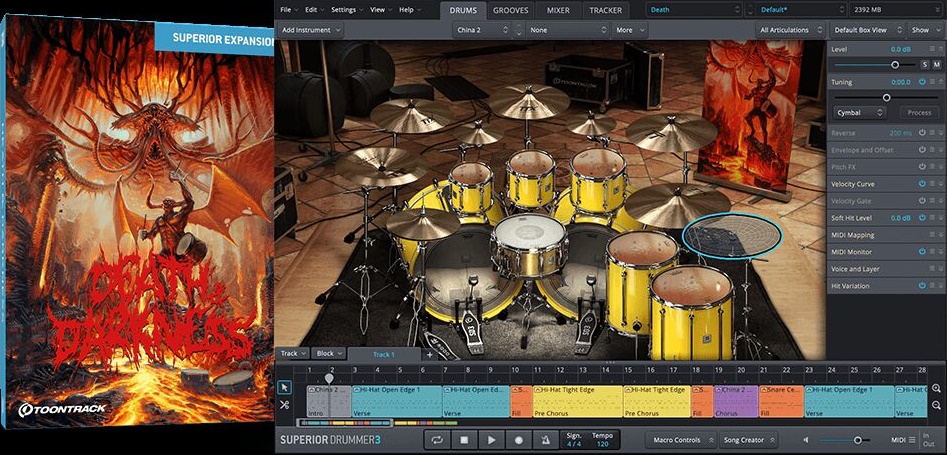Screen dimensions: 947x455
Task: Open the Settings menu
Action: pos(346,10)
